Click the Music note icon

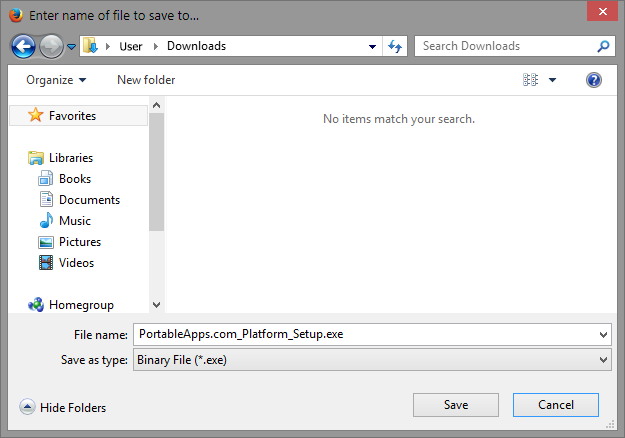(x=46, y=220)
